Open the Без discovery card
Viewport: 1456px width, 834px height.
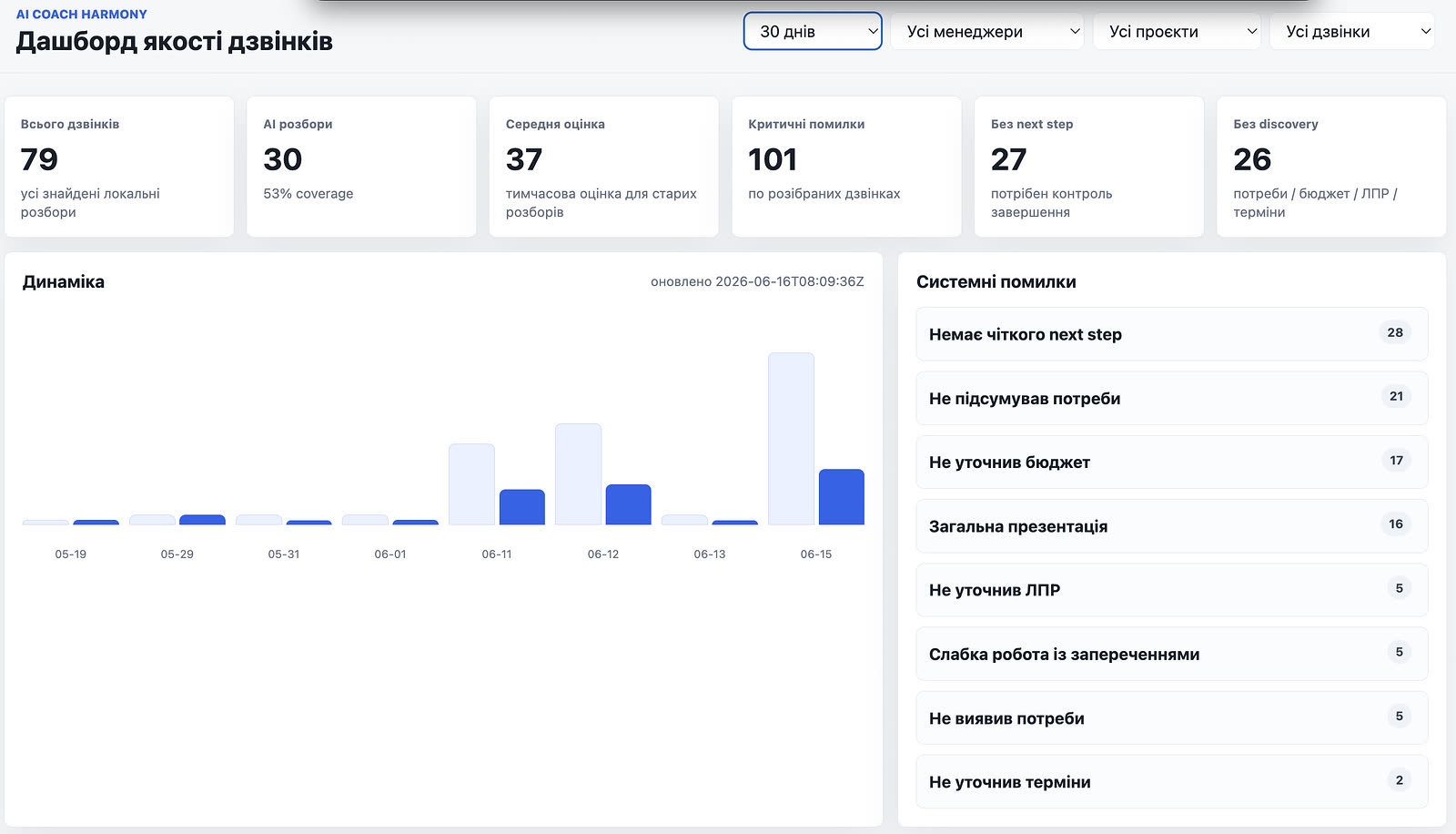1331,167
